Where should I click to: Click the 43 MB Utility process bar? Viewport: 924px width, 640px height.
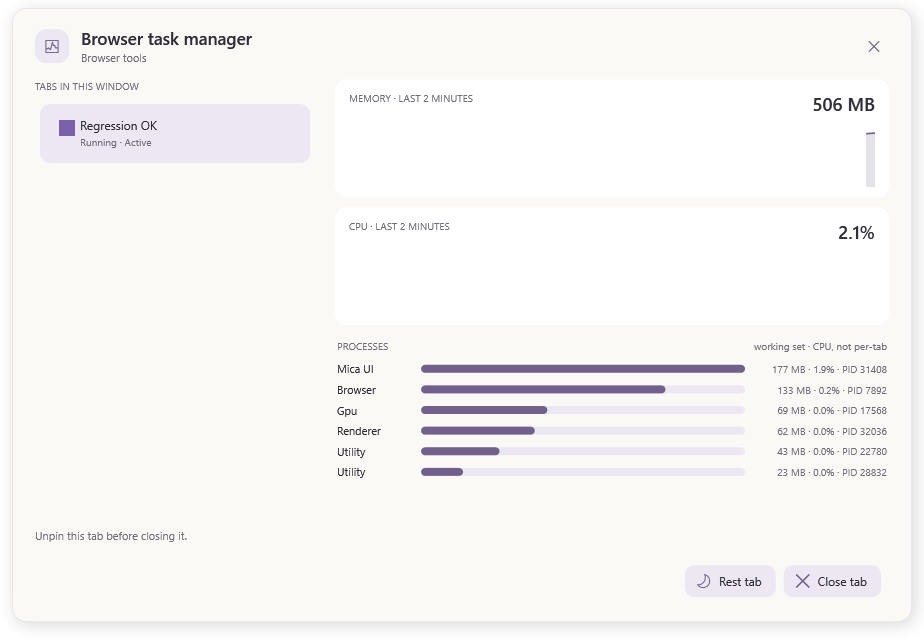pyautogui.click(x=583, y=451)
